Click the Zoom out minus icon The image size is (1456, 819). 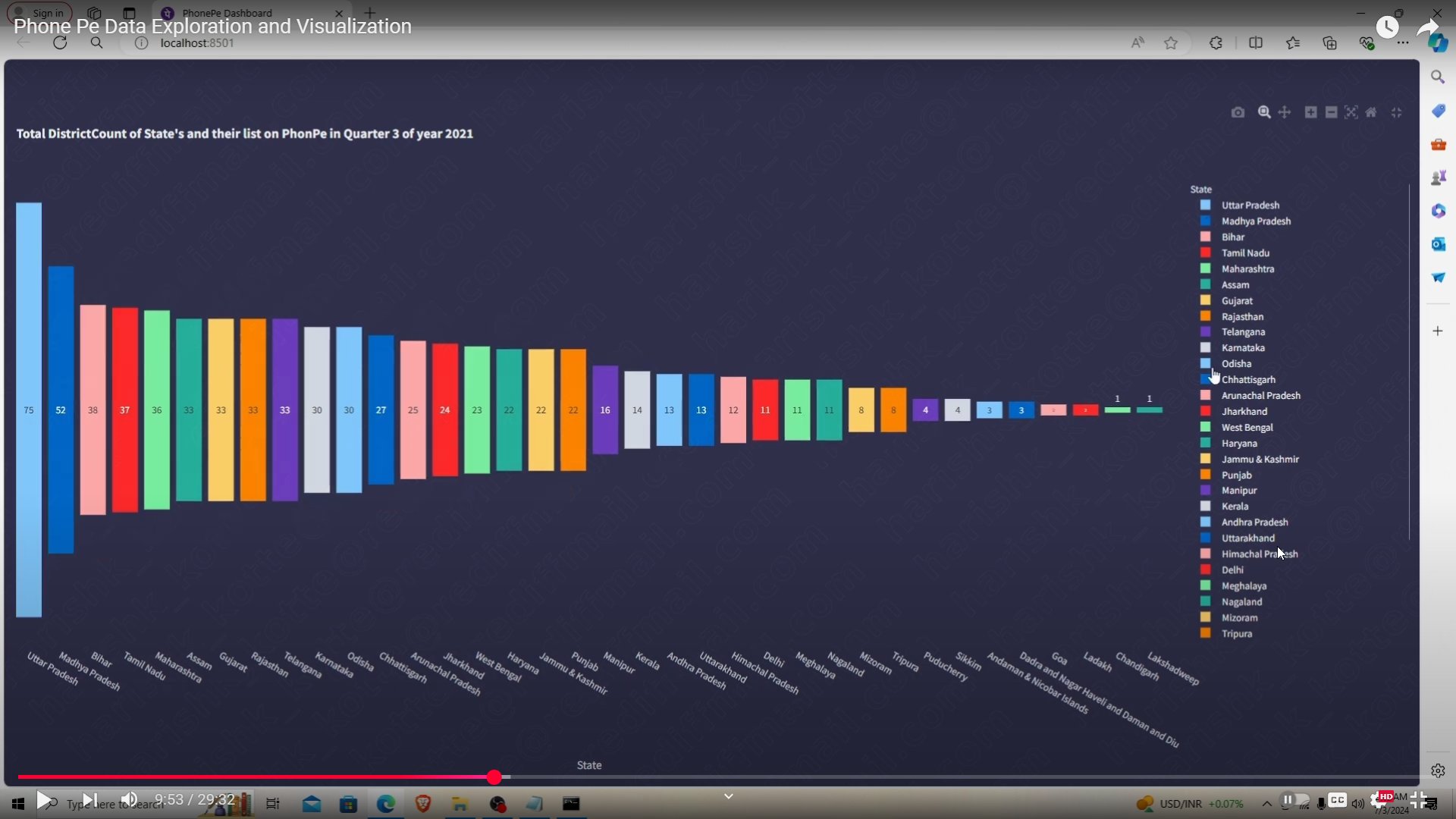click(1331, 112)
